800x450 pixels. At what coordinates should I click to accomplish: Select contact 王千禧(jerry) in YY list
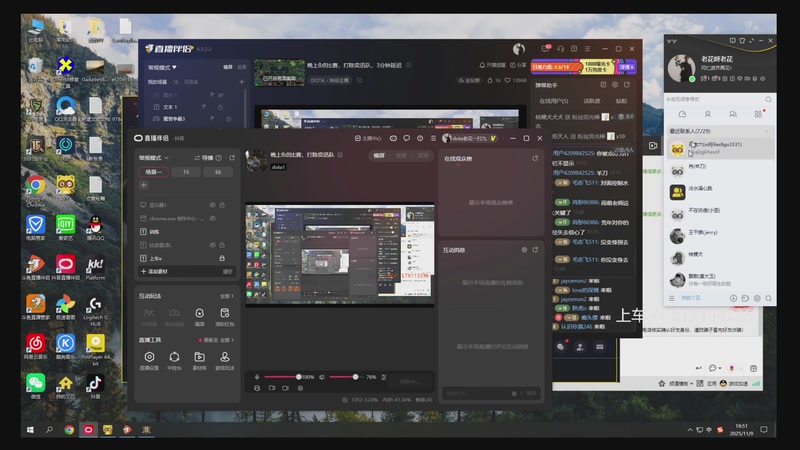[719, 236]
